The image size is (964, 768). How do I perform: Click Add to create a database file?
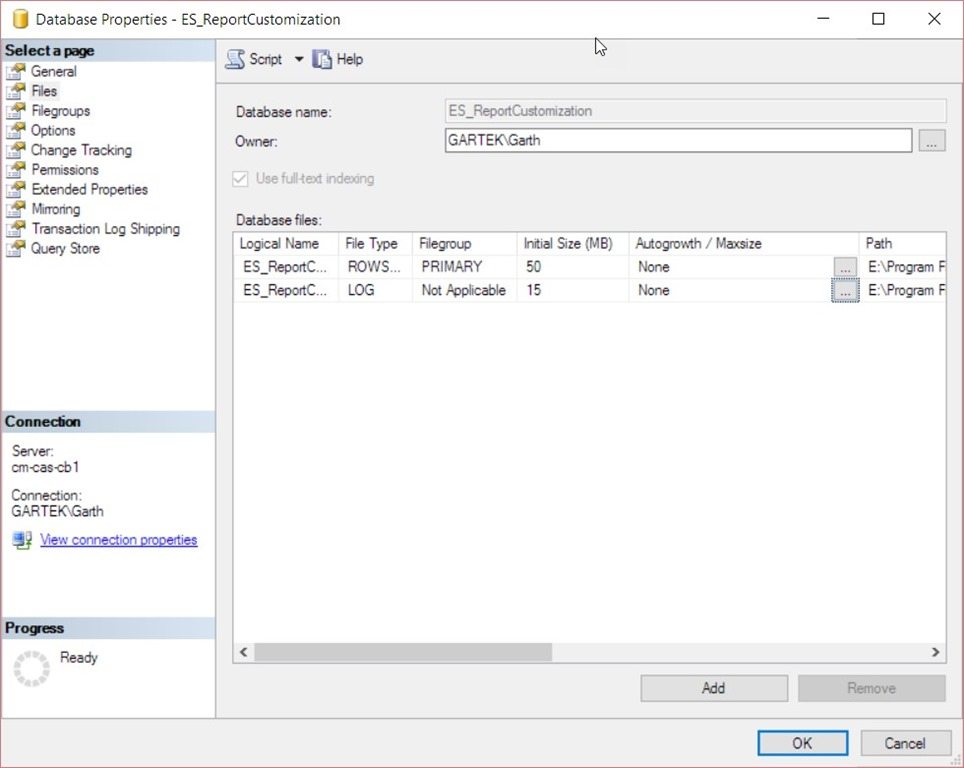tap(713, 688)
